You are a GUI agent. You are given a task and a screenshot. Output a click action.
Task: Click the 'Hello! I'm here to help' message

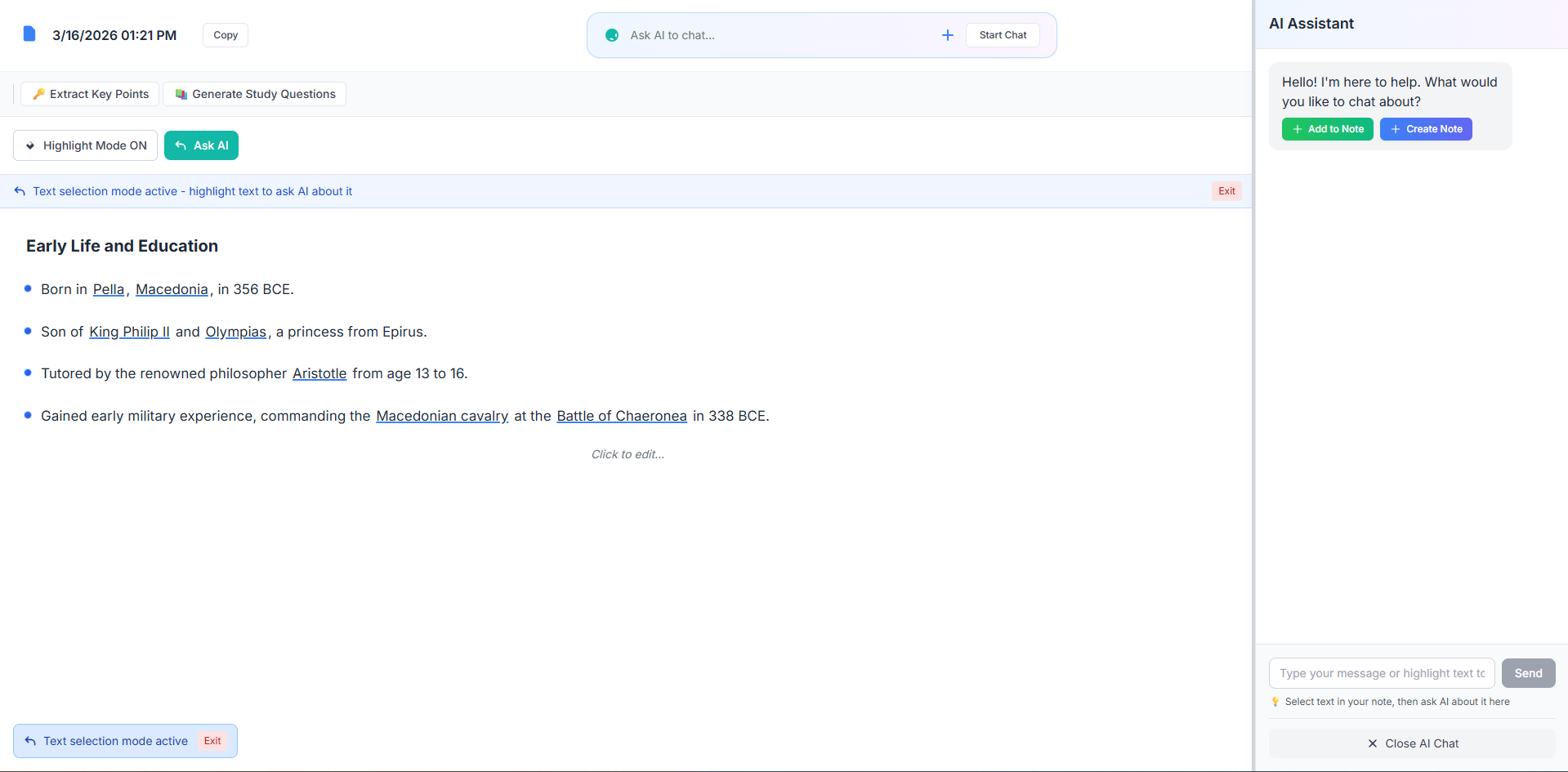tap(1389, 91)
